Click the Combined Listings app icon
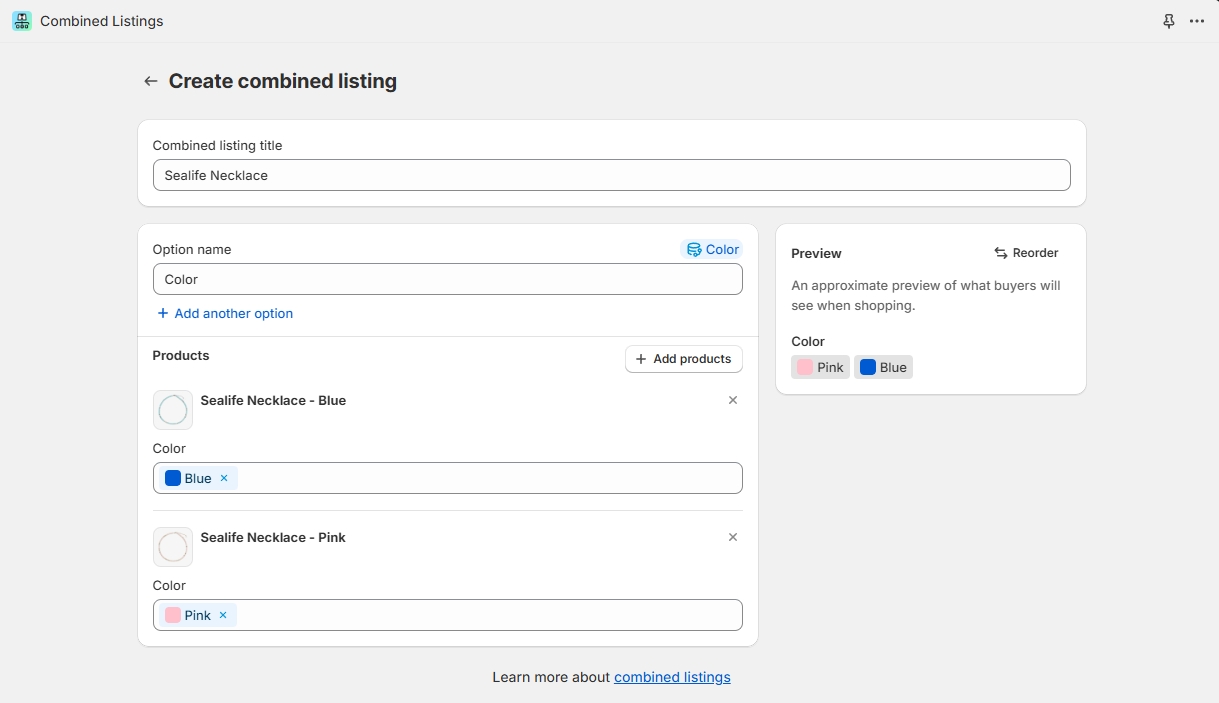 click(21, 21)
